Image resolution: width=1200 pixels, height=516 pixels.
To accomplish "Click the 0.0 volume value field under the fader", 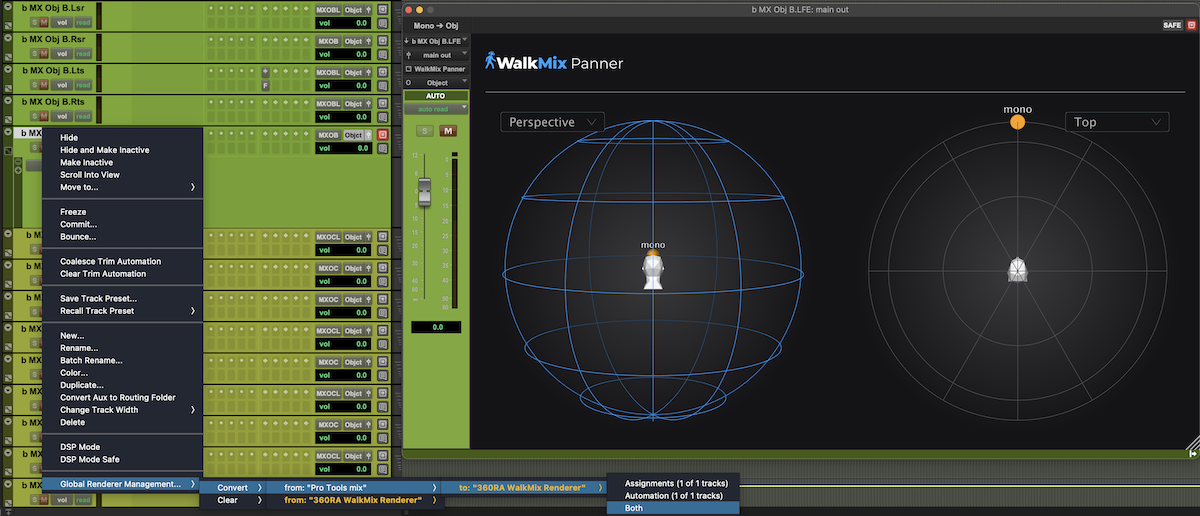I will pos(436,327).
